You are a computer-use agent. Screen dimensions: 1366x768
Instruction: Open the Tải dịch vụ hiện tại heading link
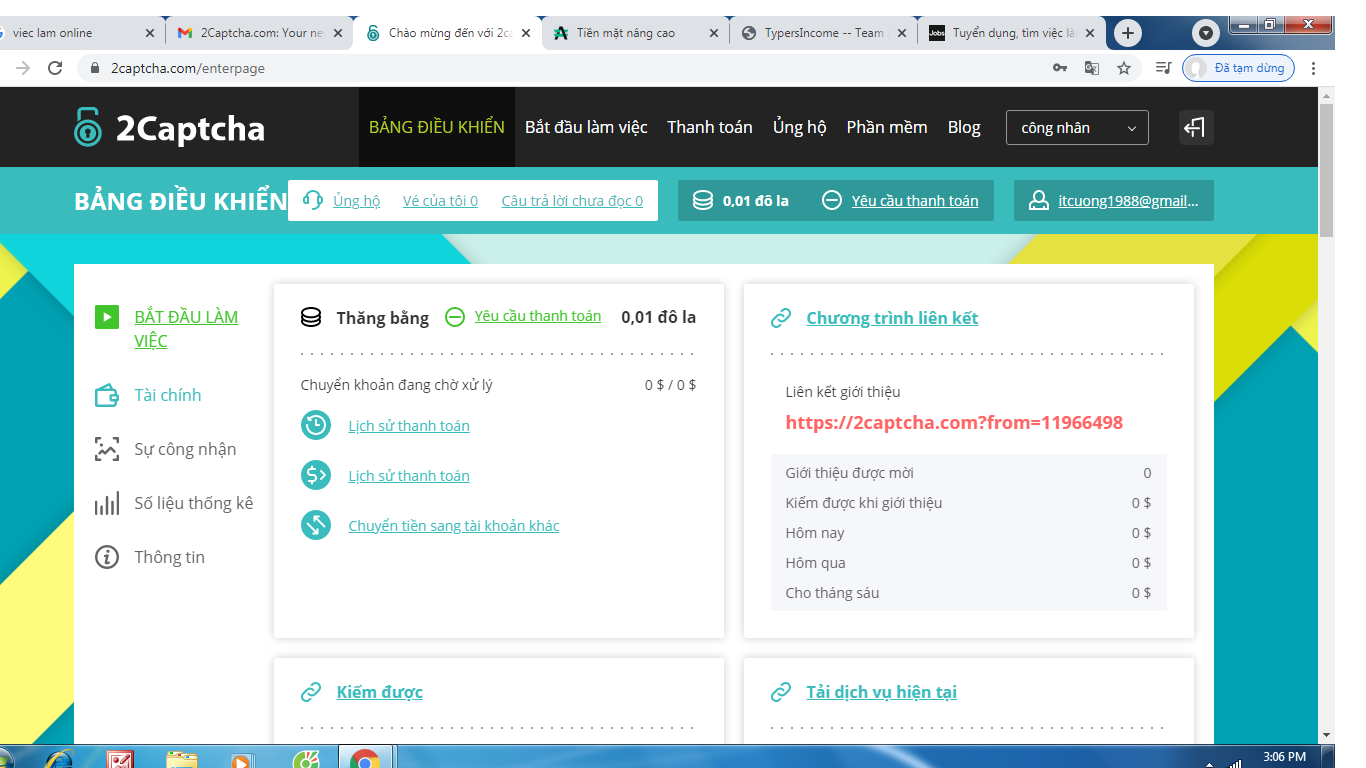pyautogui.click(x=882, y=692)
